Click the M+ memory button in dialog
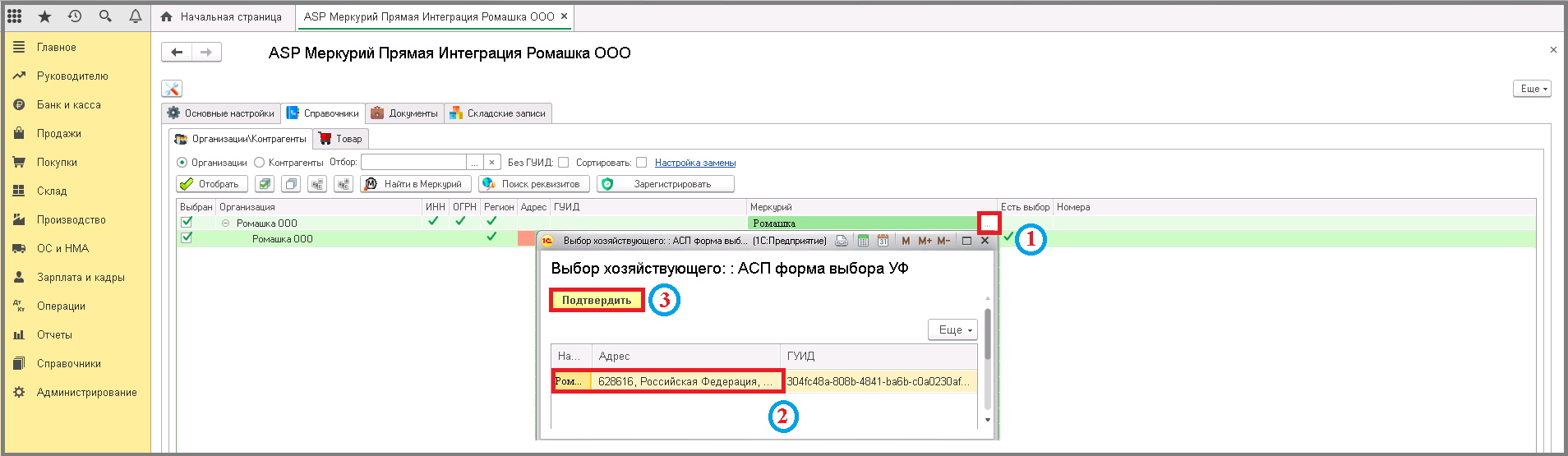The width and height of the screenshot is (1568, 456). (925, 241)
